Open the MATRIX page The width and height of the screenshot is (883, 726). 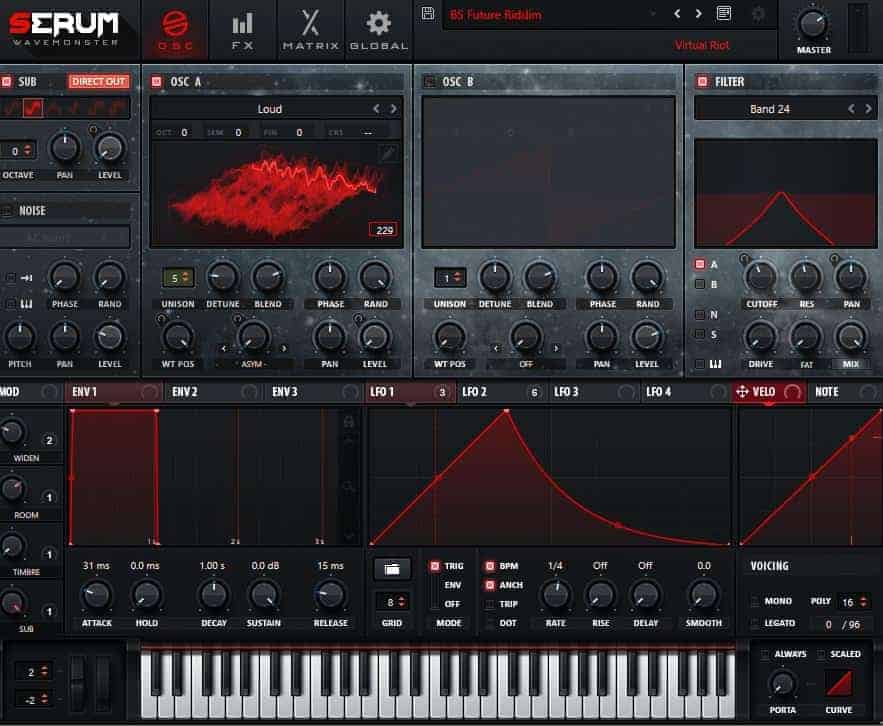point(311,30)
